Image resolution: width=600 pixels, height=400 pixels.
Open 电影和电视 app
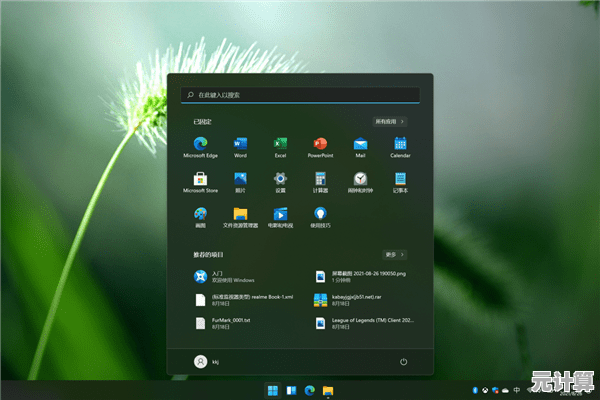pos(280,216)
